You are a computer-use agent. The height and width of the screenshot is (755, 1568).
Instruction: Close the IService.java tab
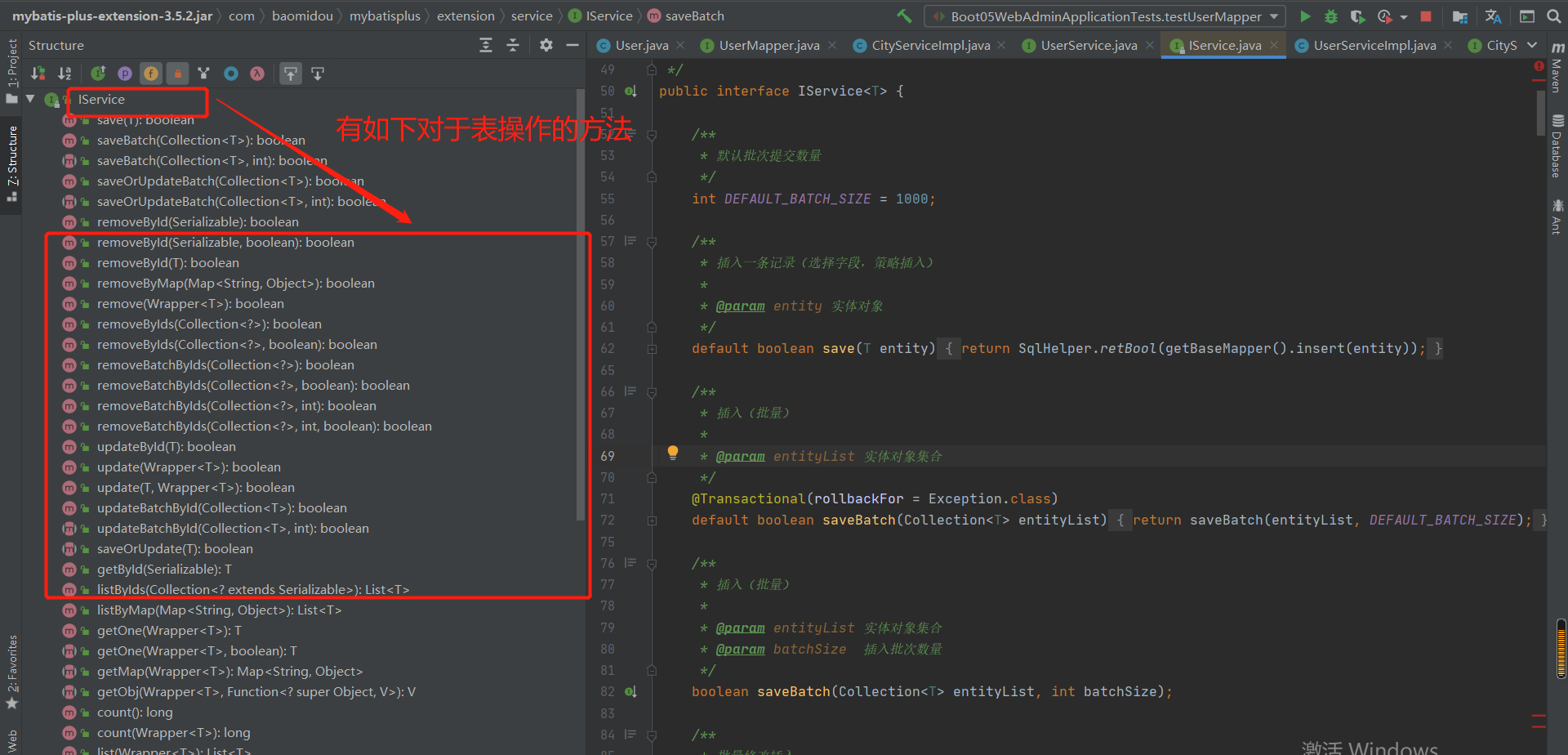1274,45
